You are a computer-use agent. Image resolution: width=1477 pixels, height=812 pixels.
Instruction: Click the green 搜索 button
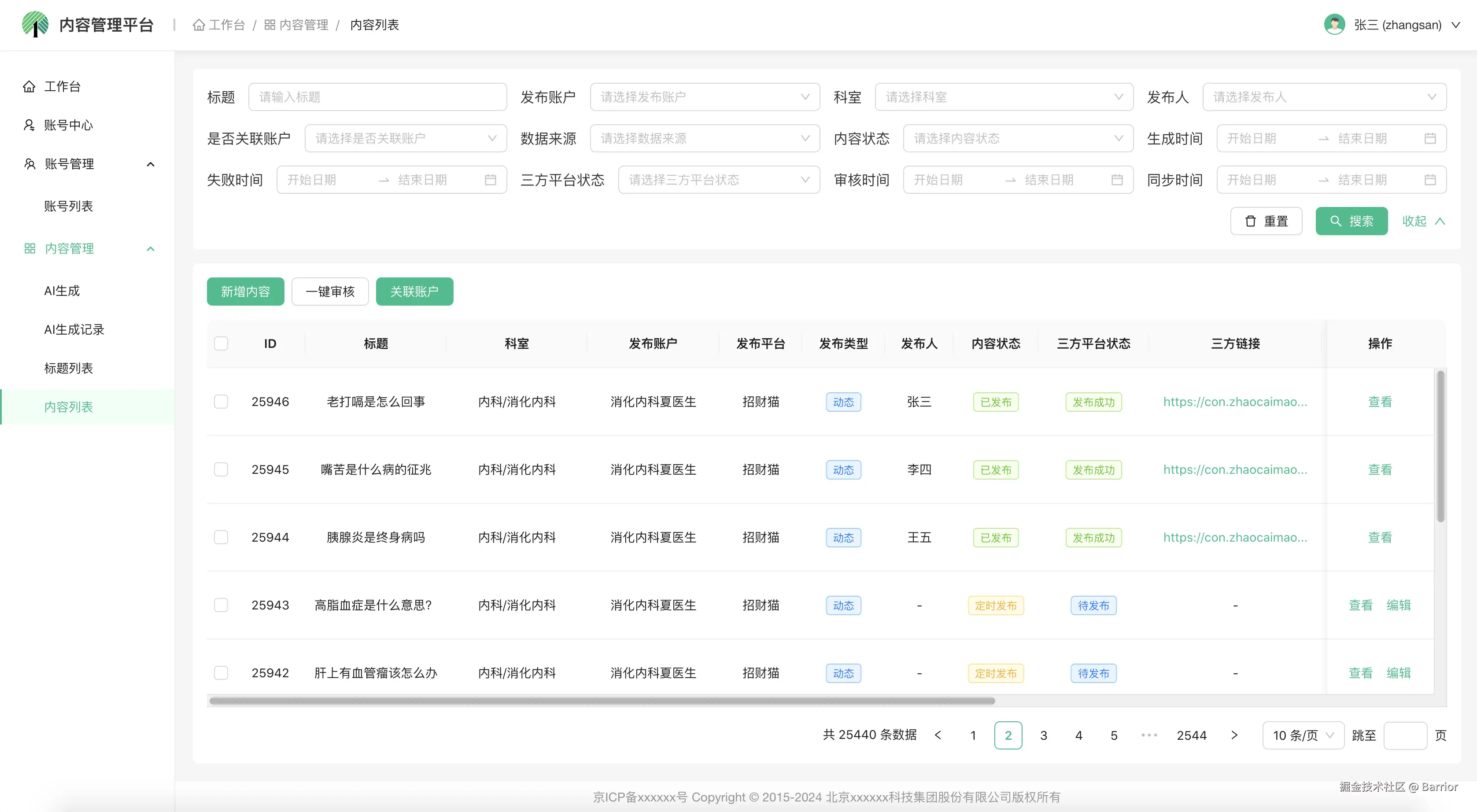(1351, 221)
